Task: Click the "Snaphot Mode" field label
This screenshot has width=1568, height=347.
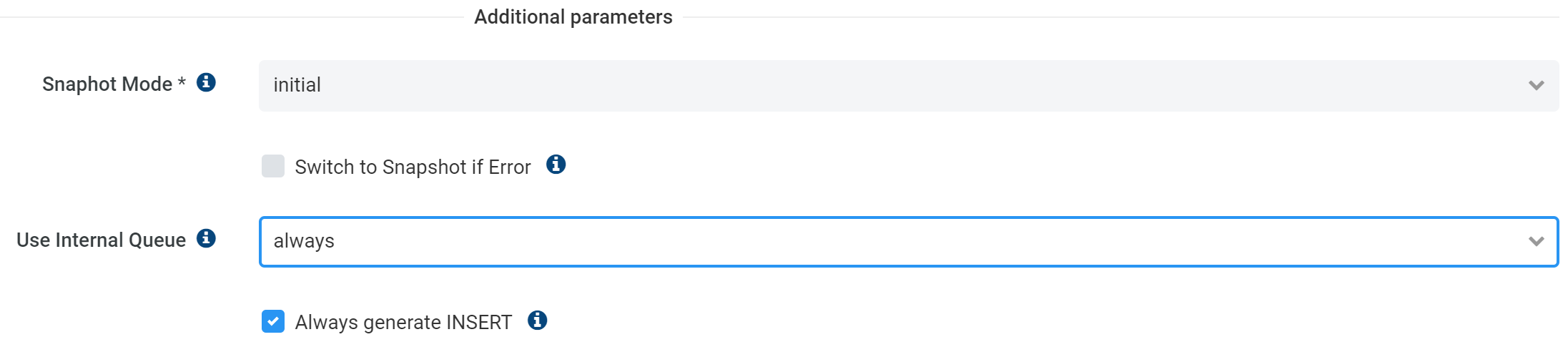Action: (107, 84)
